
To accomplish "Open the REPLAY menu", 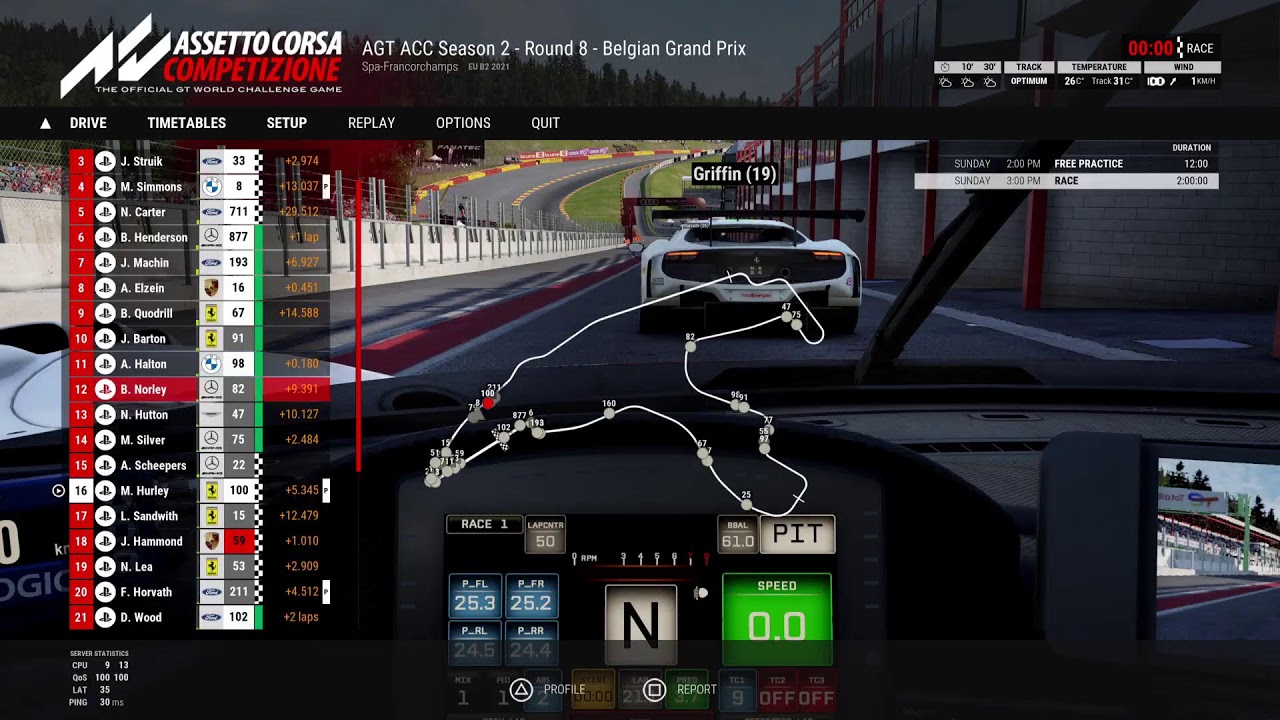I will click(372, 123).
